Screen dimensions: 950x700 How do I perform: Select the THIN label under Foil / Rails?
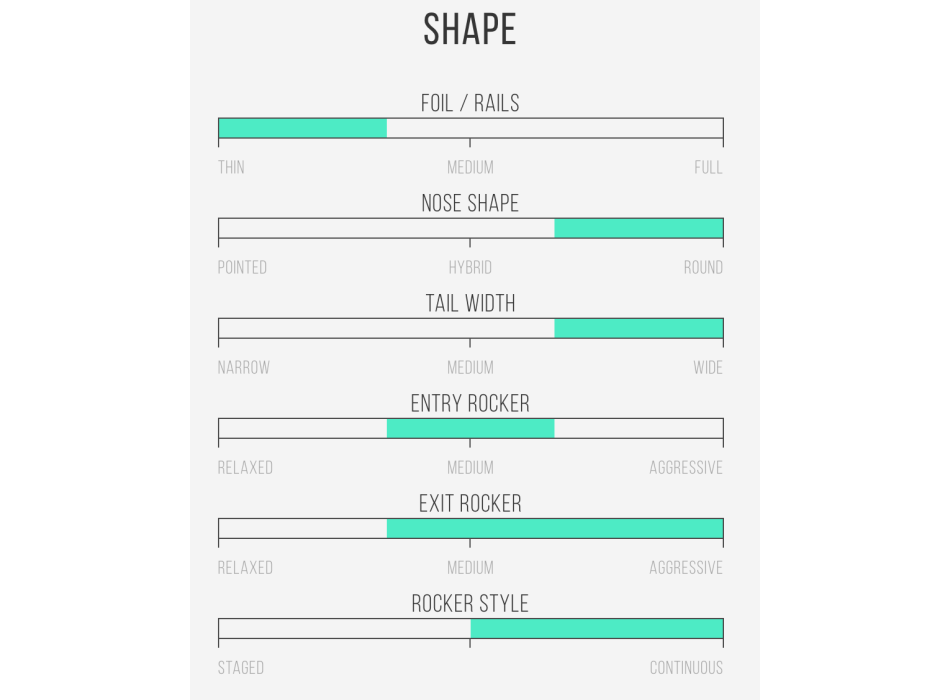tap(231, 167)
